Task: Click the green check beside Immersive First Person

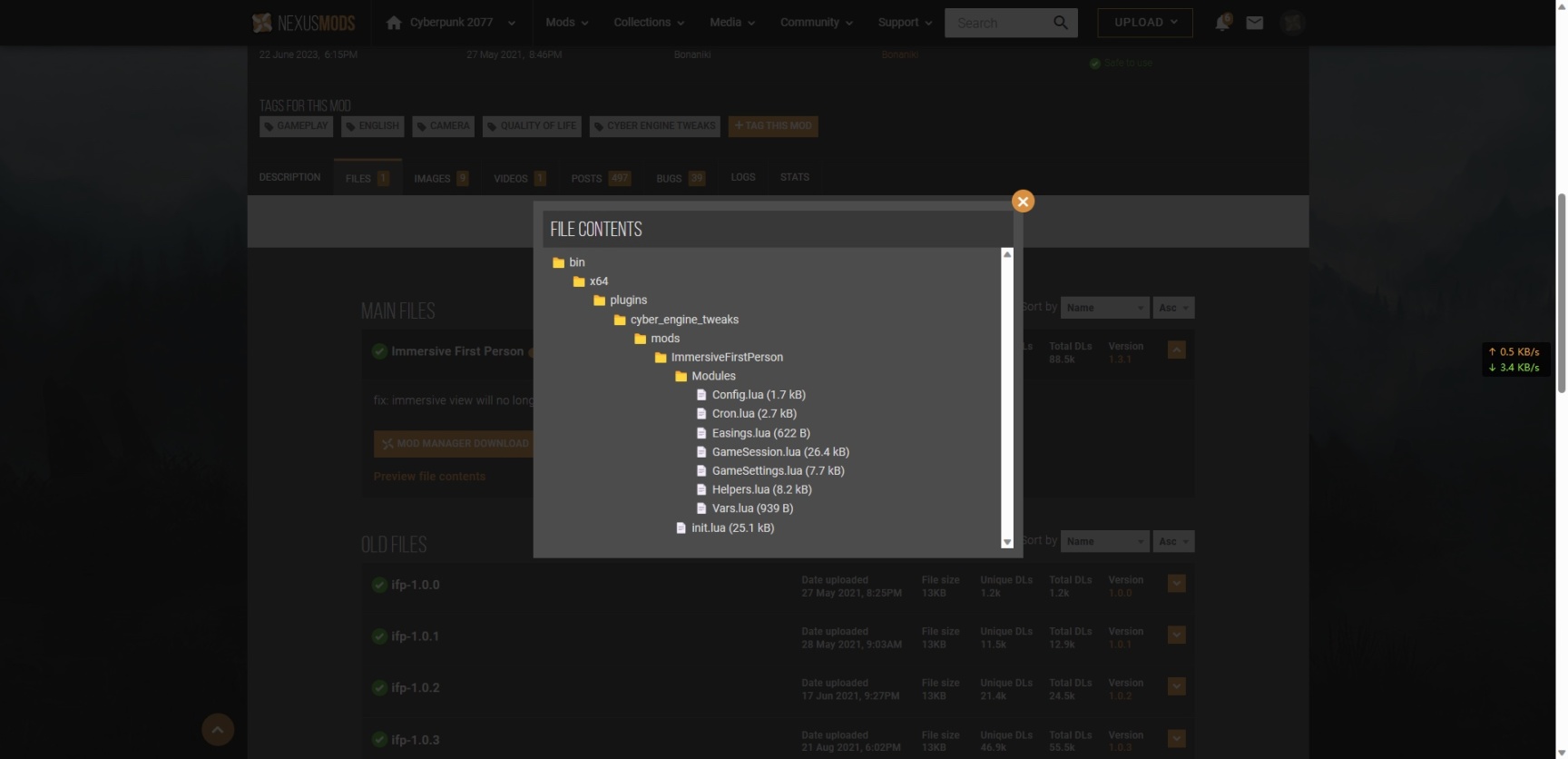Action: point(379,351)
